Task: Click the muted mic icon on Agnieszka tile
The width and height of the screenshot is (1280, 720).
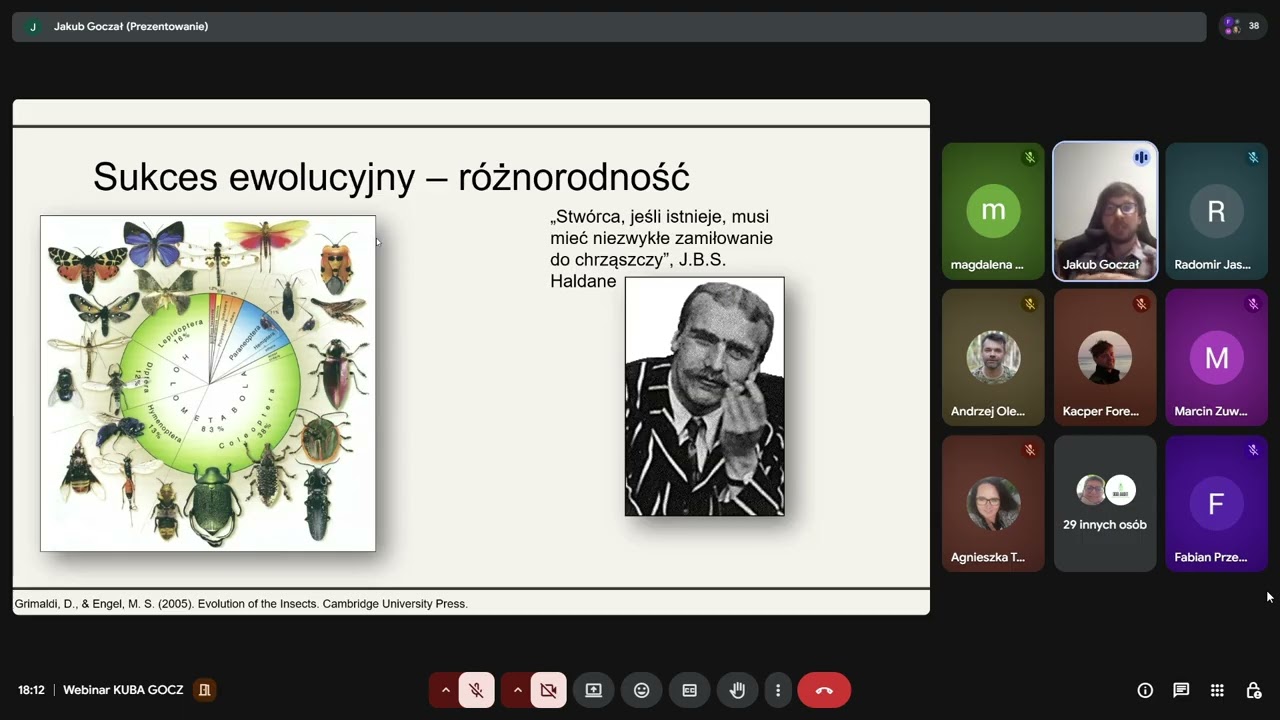Action: coord(1029,450)
